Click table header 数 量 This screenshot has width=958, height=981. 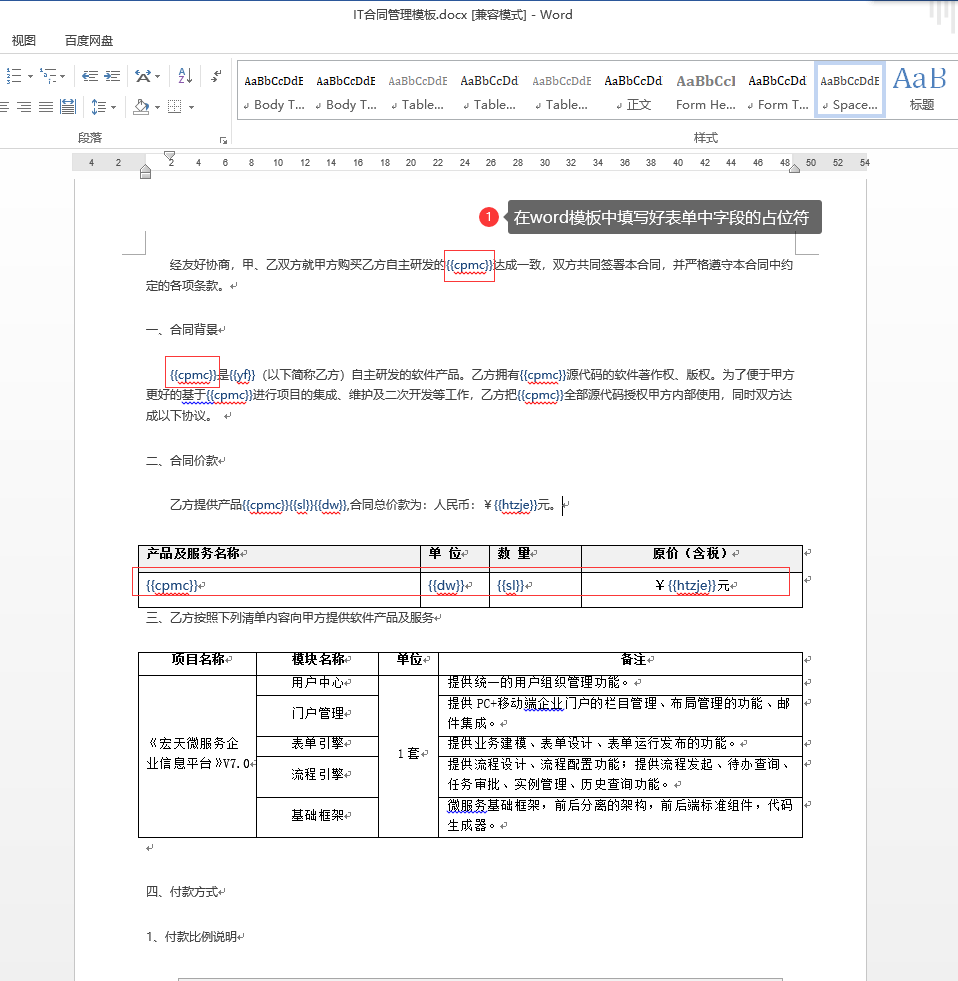pyautogui.click(x=514, y=554)
